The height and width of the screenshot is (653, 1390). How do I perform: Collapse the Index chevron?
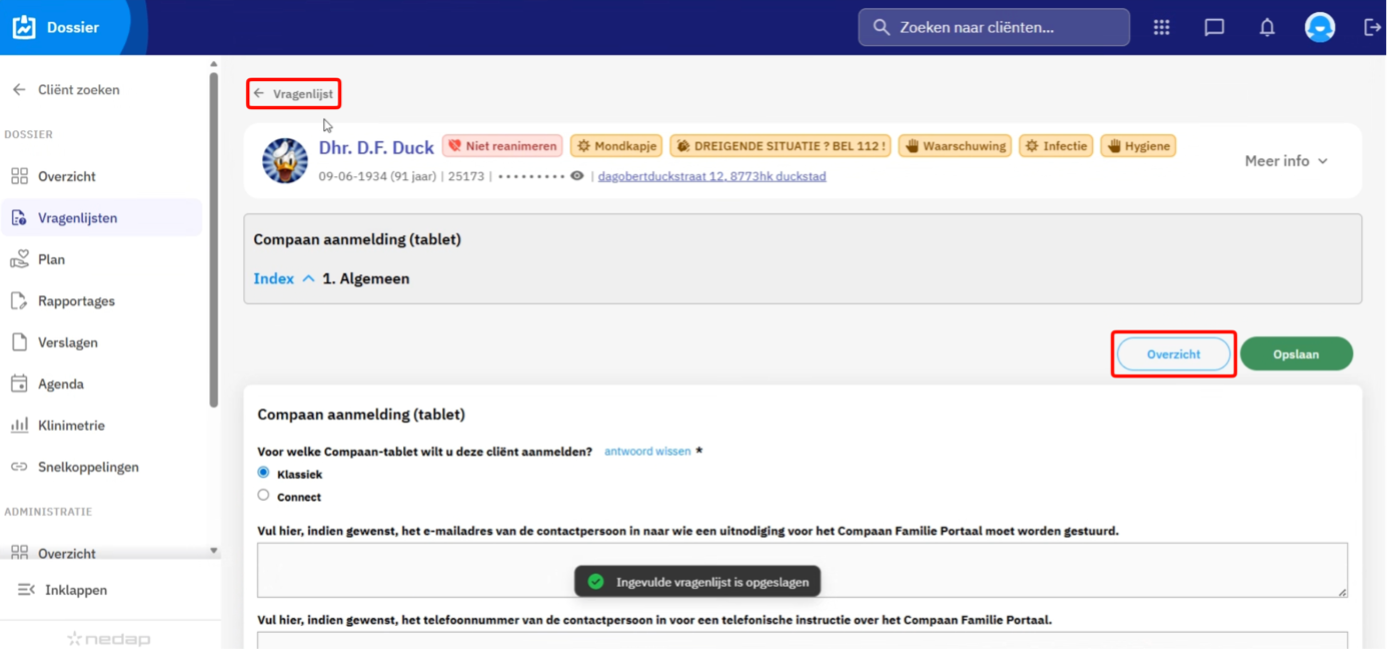click(x=309, y=279)
